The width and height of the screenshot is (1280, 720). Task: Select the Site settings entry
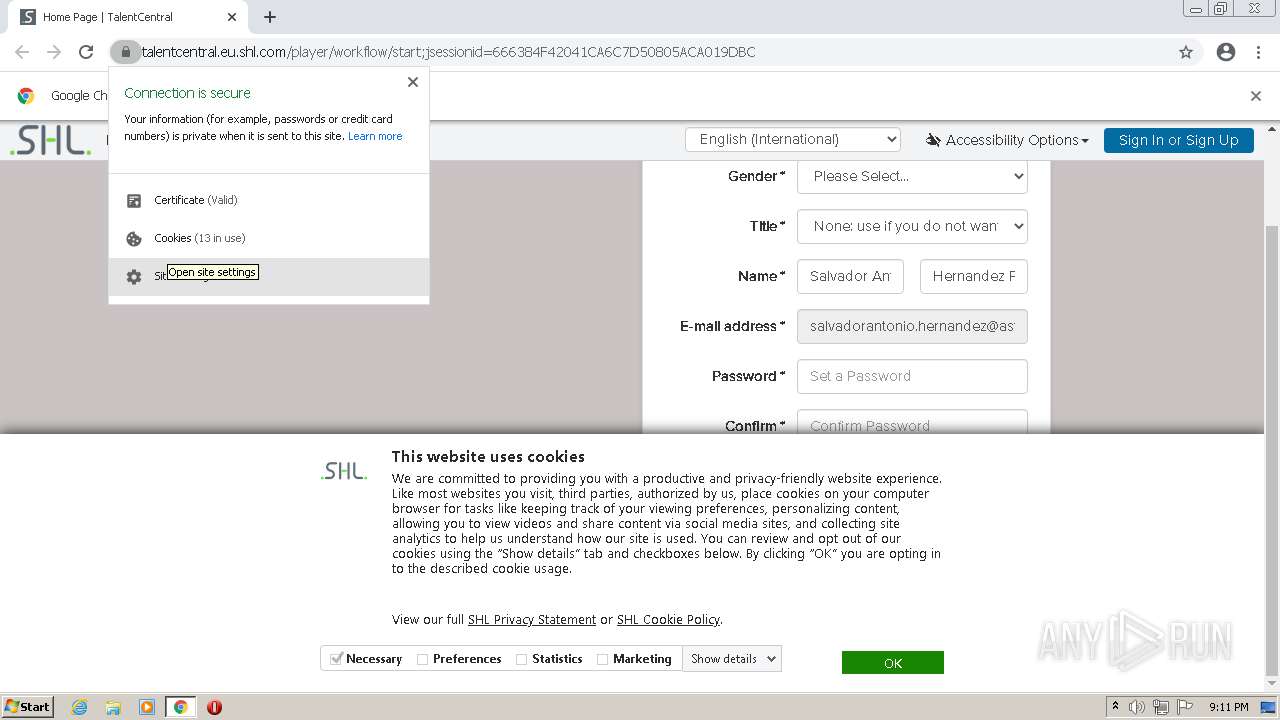269,277
